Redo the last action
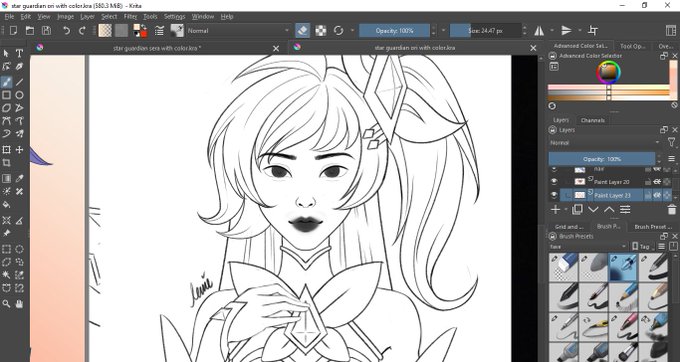 pos(82,30)
